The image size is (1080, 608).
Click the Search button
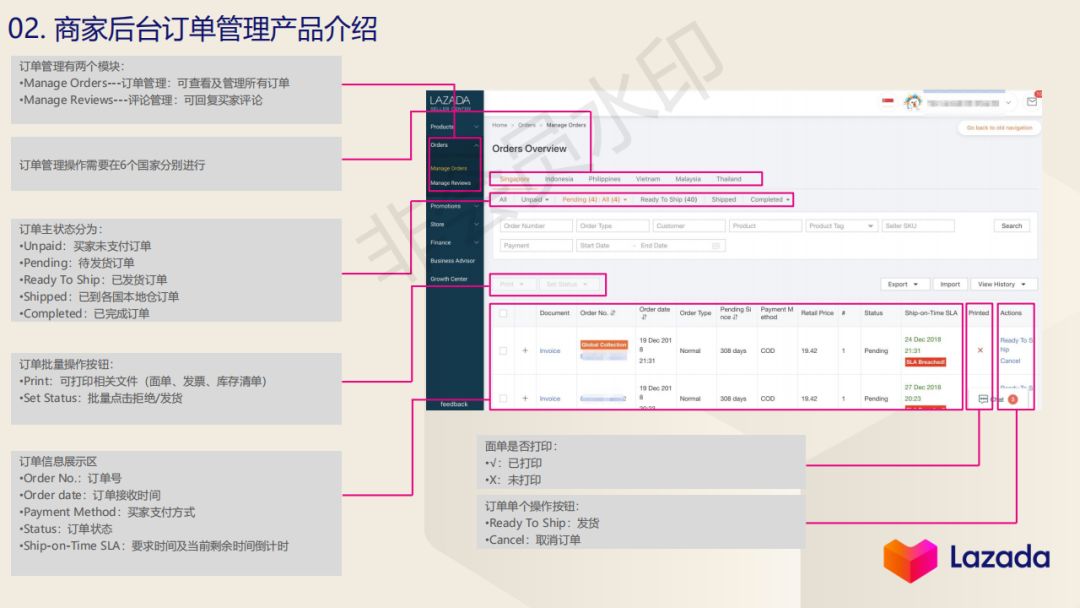pos(1011,226)
